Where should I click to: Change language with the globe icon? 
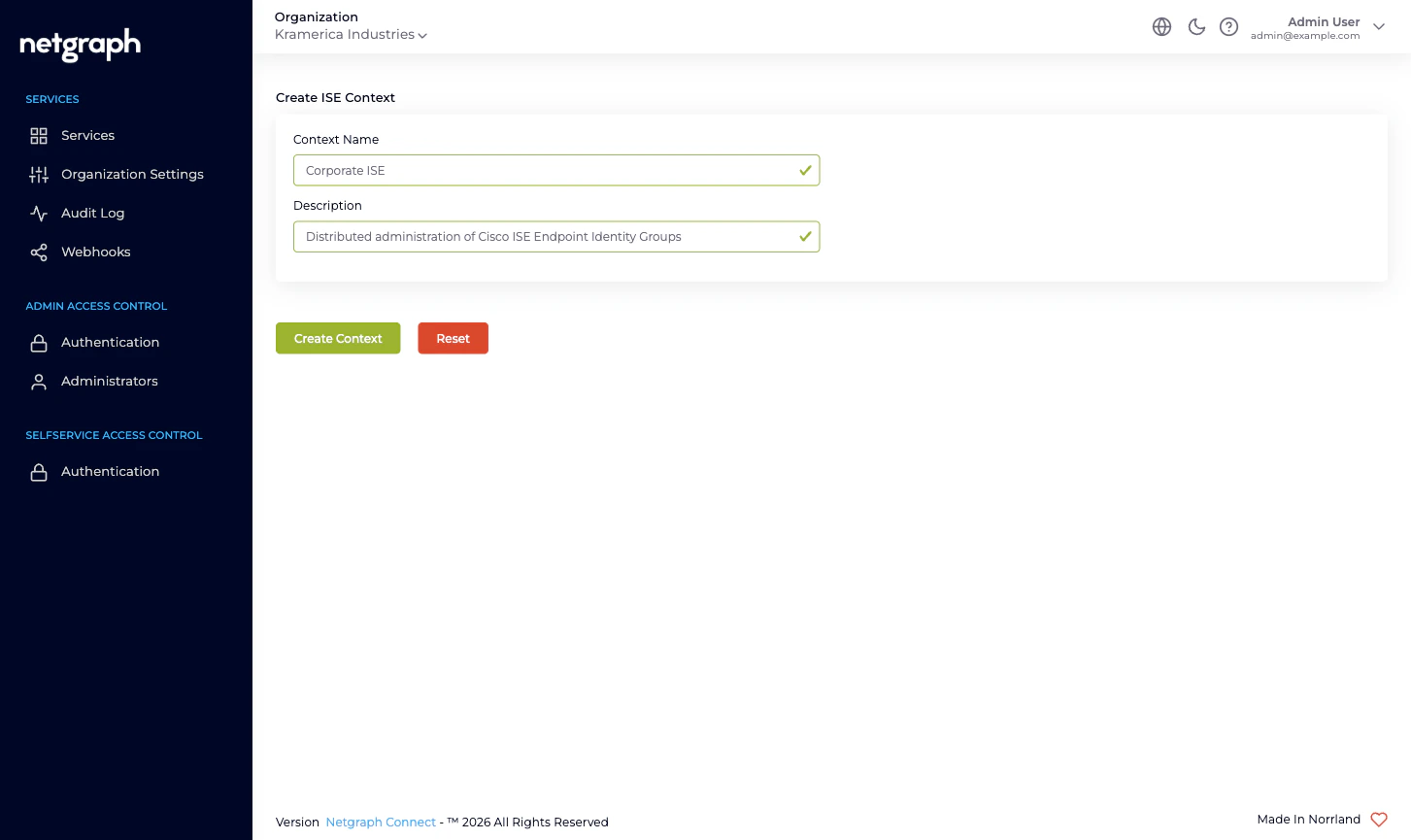(1161, 26)
